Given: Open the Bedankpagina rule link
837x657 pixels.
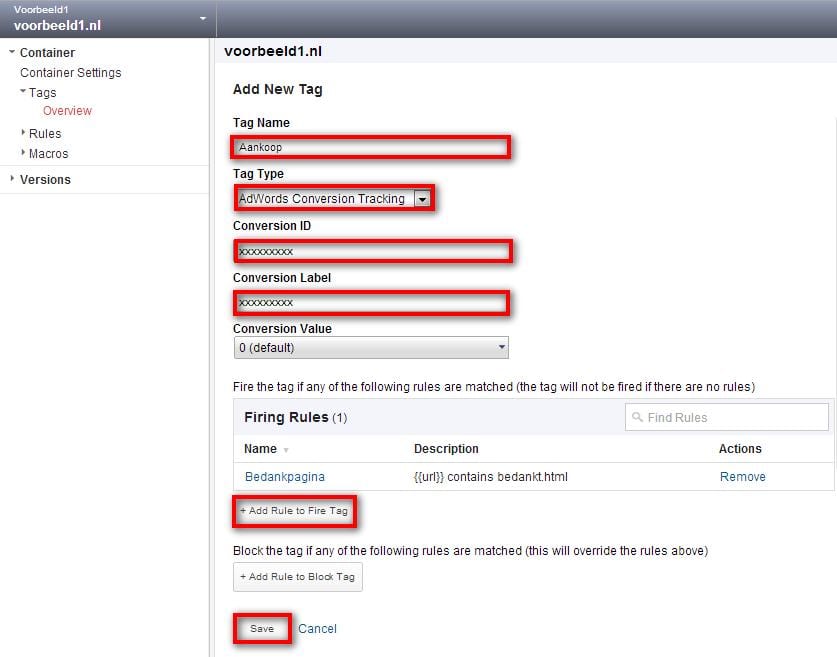Looking at the screenshot, I should pyautogui.click(x=285, y=477).
